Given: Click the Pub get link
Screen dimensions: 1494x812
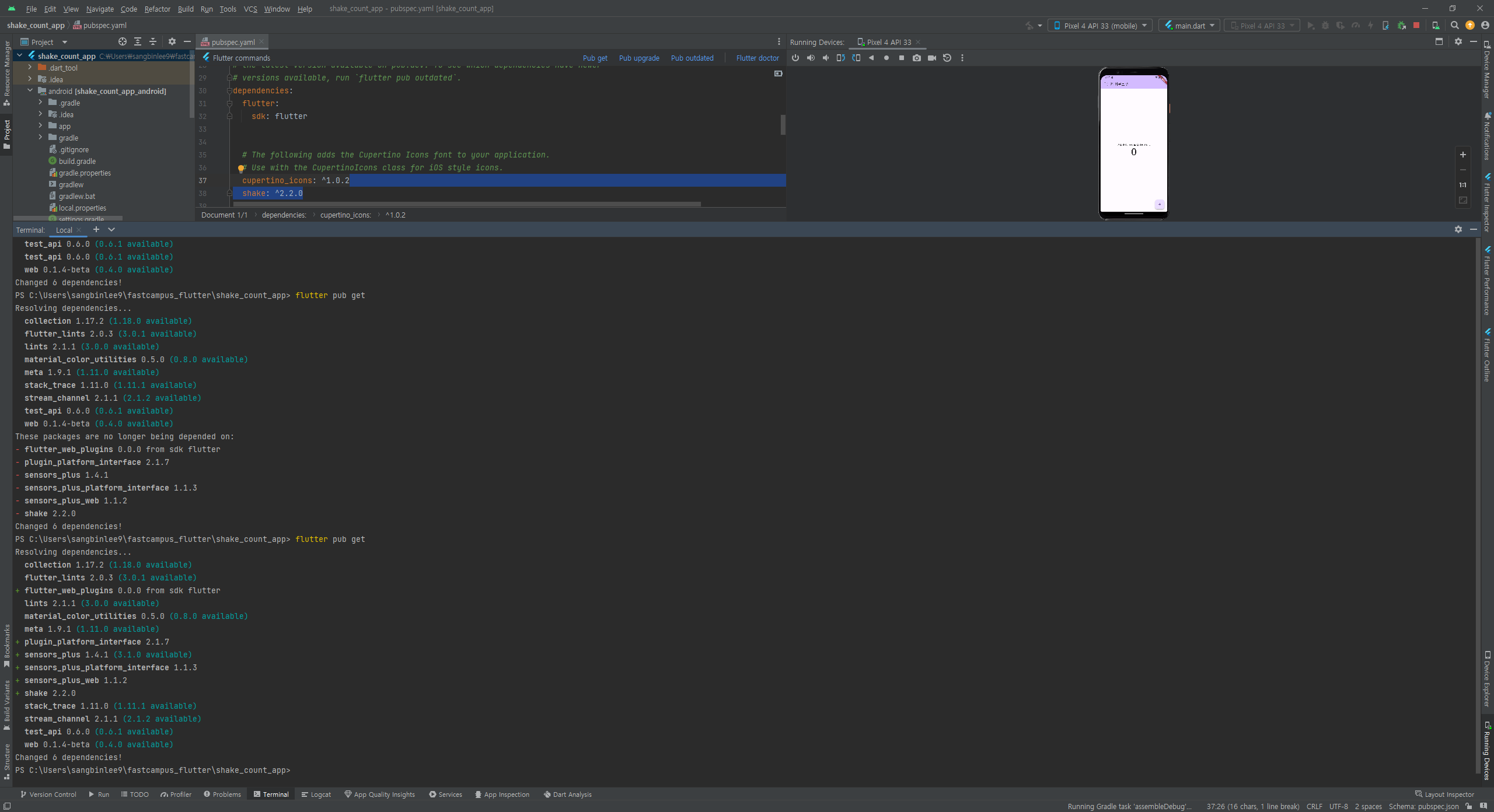Looking at the screenshot, I should point(595,58).
